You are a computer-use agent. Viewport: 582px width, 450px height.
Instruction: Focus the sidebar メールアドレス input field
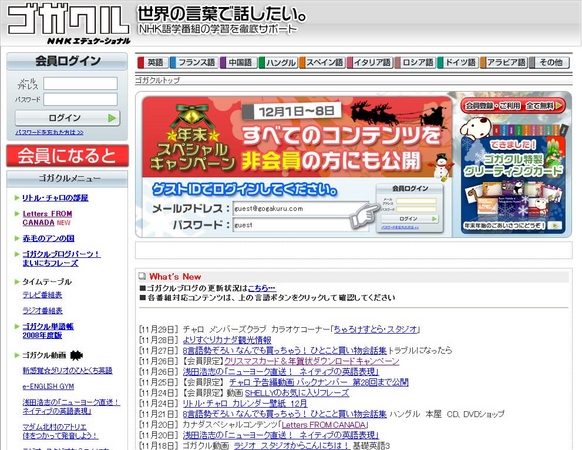(81, 84)
